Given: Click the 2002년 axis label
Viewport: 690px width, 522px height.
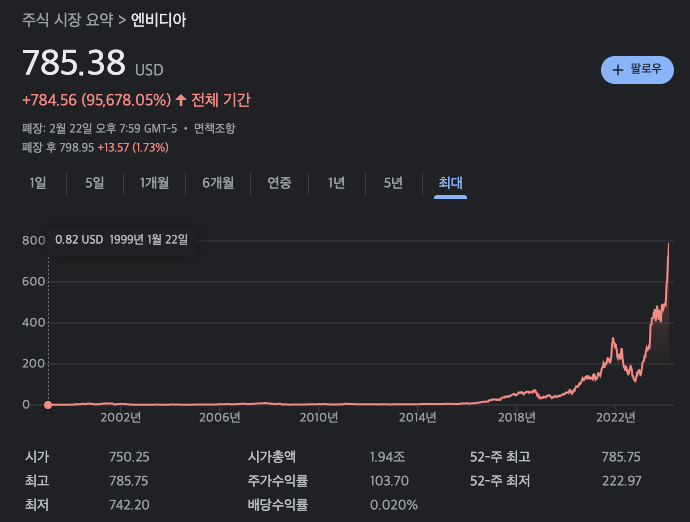Looking at the screenshot, I should [x=121, y=417].
